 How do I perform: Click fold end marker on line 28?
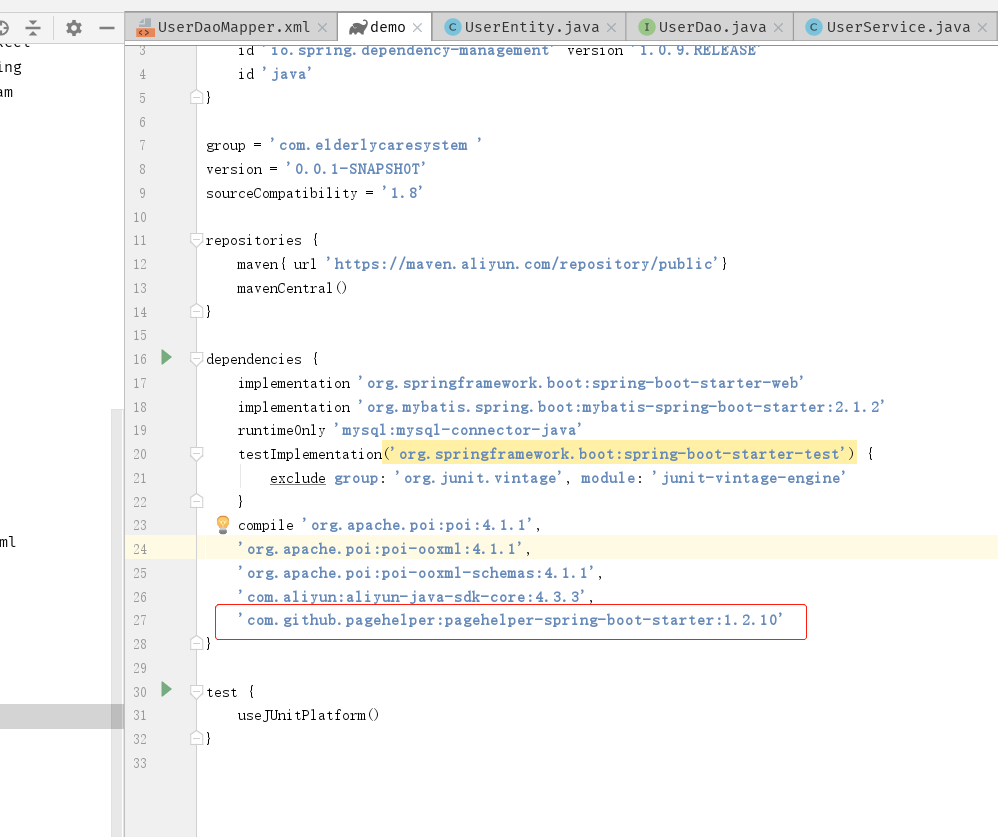point(197,644)
